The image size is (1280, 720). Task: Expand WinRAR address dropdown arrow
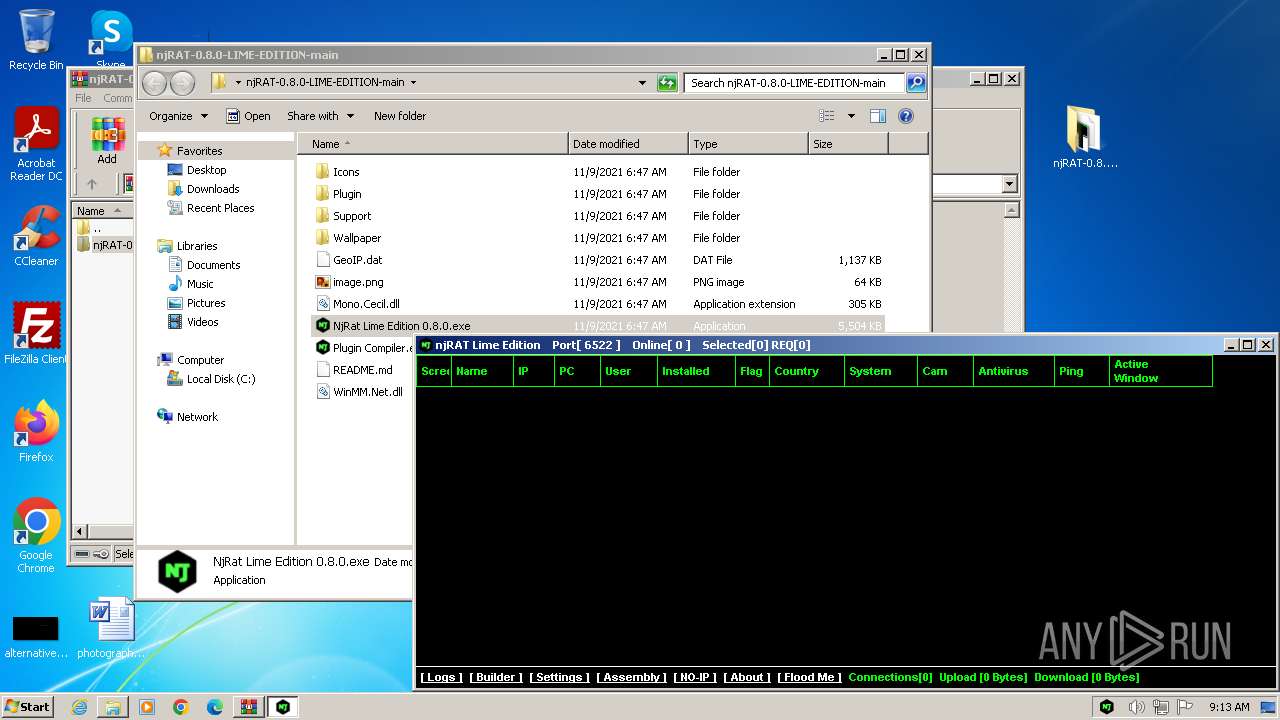(1009, 184)
